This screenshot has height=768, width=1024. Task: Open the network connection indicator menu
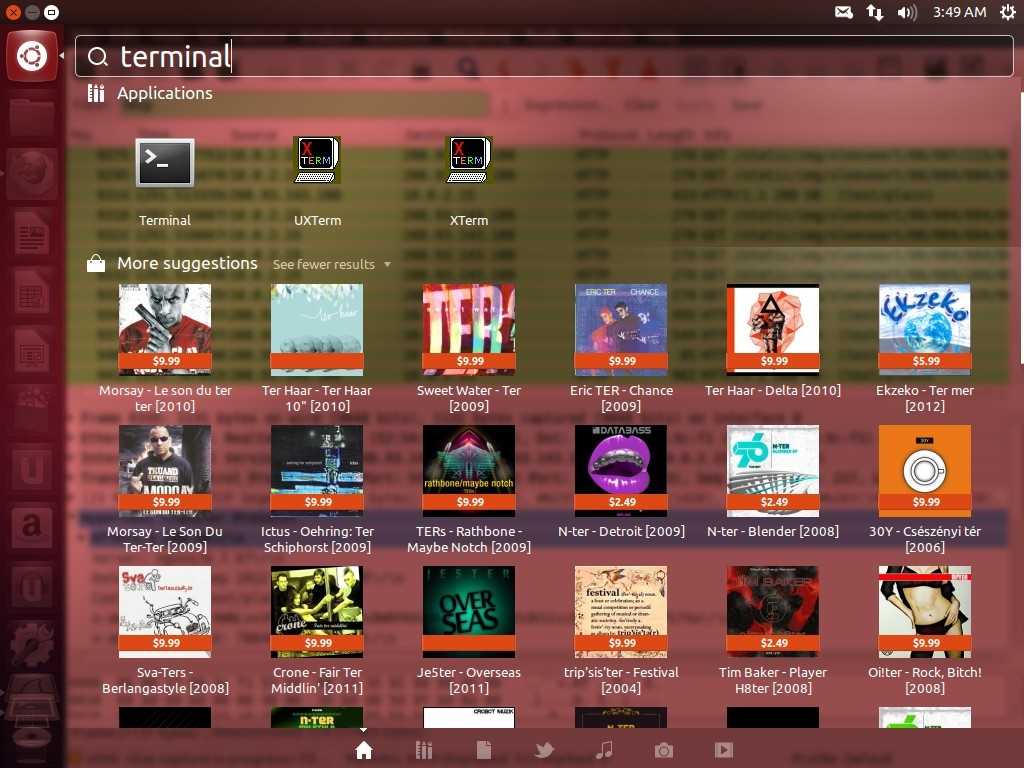[875, 12]
